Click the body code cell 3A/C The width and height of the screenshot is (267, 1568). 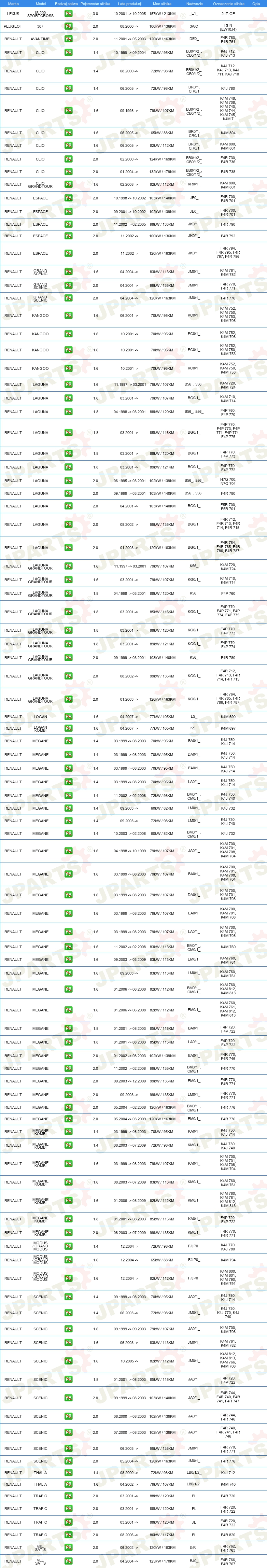[x=194, y=26]
